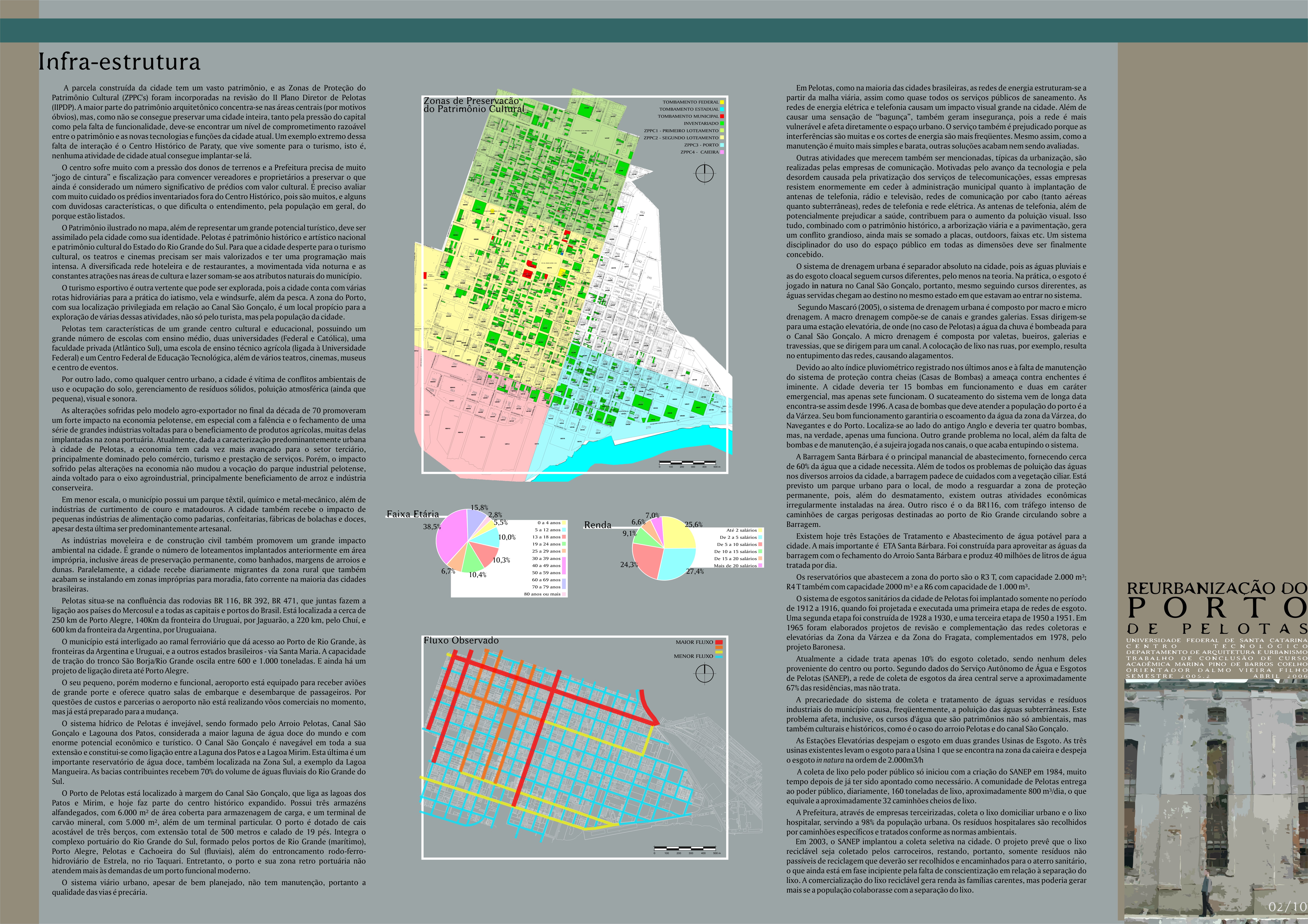Click the yellow Tombamento Federal legend swatch
Image resolution: width=1308 pixels, height=924 pixels.
(722, 102)
